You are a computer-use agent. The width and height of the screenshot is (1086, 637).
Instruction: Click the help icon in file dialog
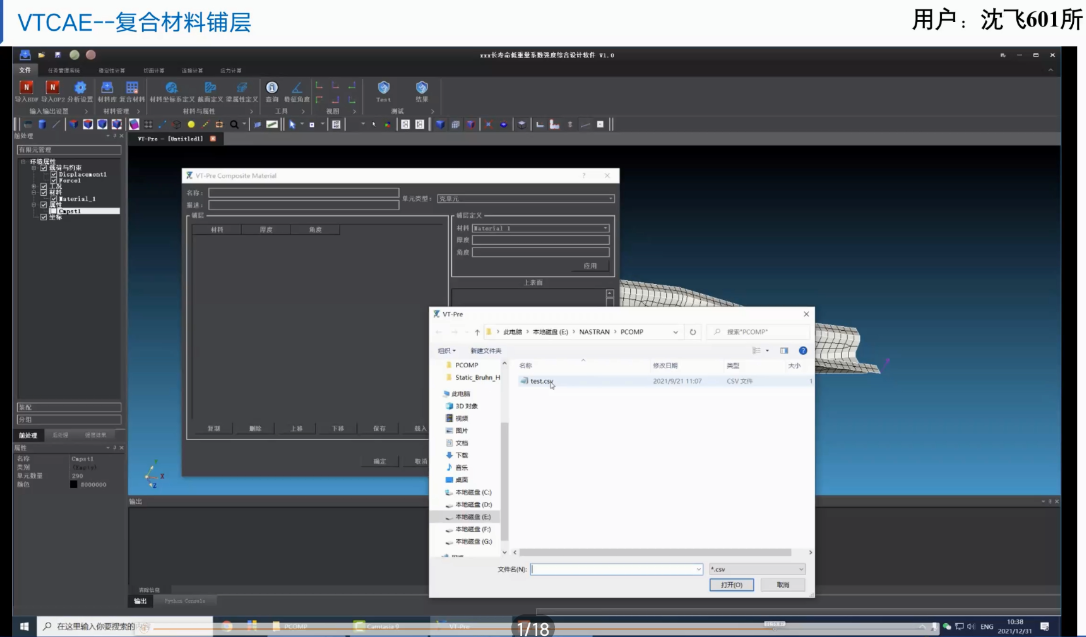coord(803,351)
